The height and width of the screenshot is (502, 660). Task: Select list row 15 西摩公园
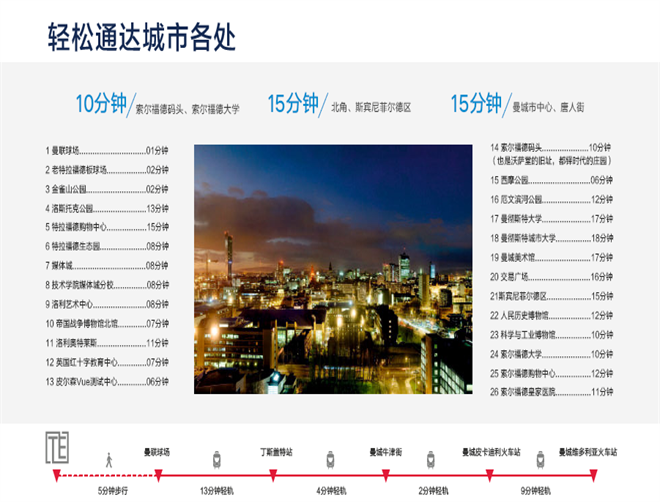point(551,180)
